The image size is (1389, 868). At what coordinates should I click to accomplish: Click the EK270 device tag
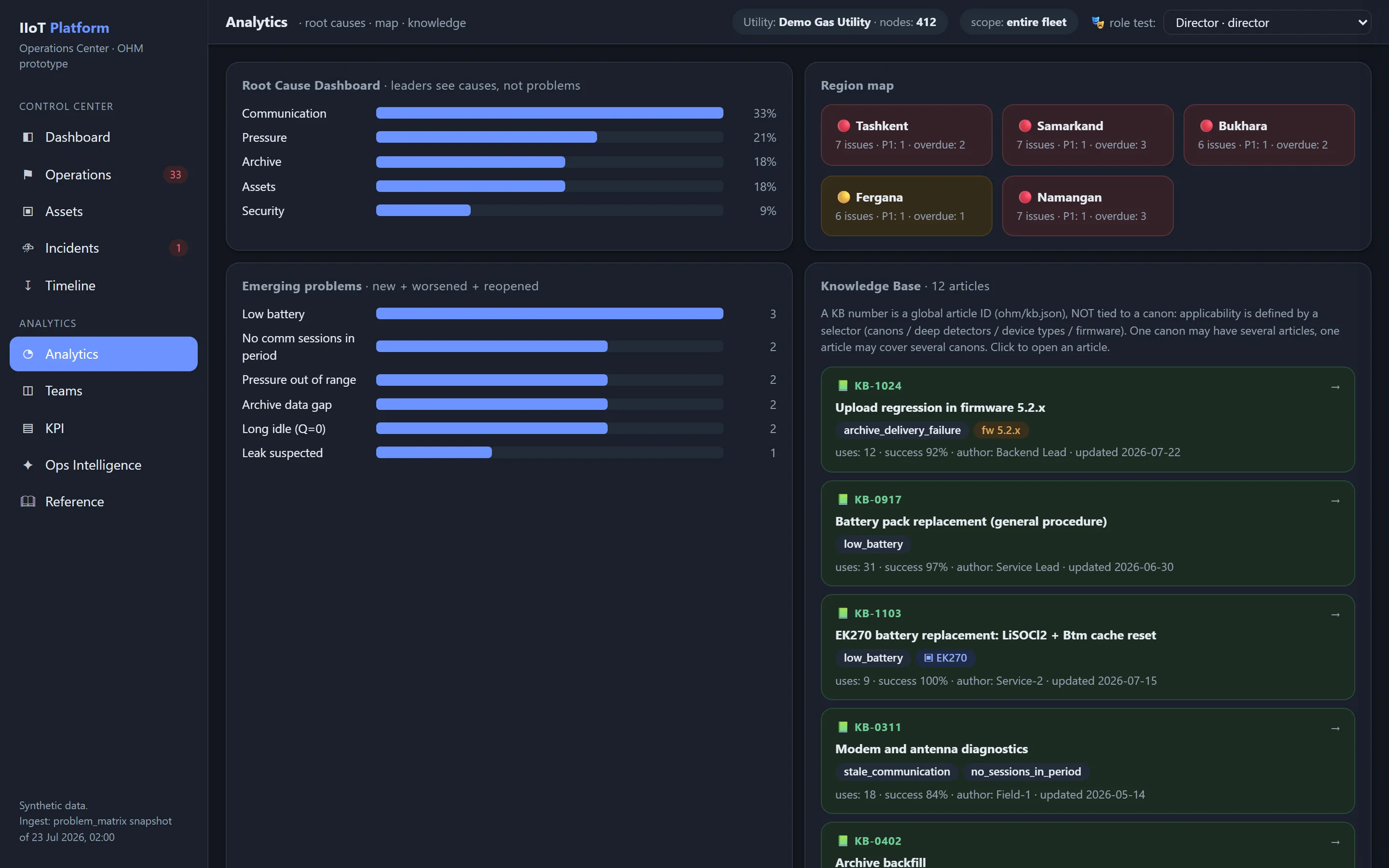click(x=945, y=658)
